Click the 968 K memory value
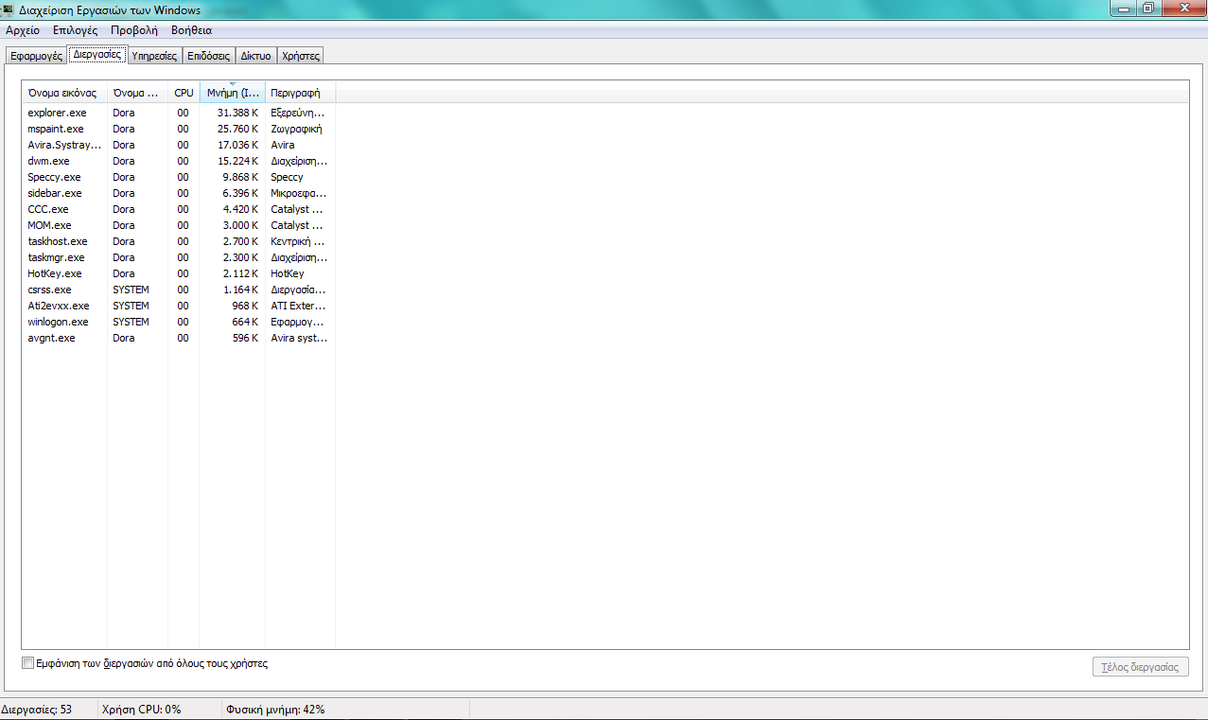The height and width of the screenshot is (720, 1208). click(246, 305)
